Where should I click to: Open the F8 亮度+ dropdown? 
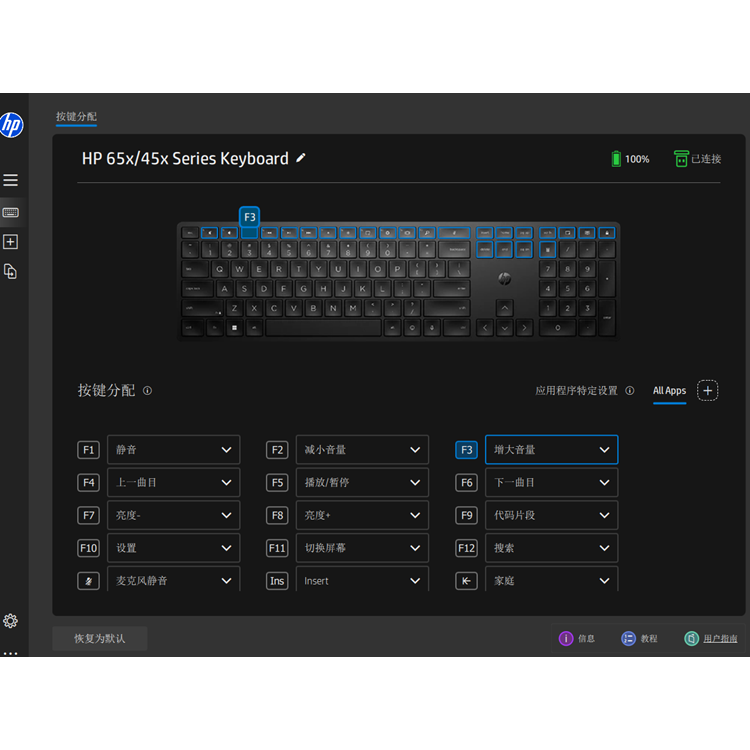[x=362, y=515]
